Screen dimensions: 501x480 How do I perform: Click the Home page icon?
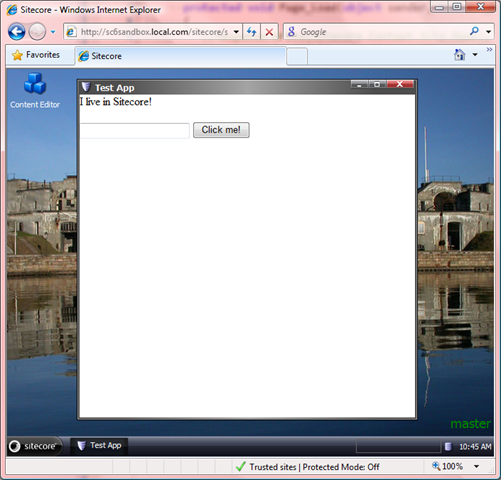point(460,55)
